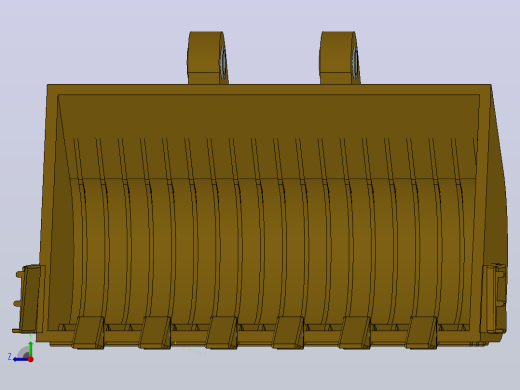Screen dimensions: 520x390
Task: Select the bucket's upper back plate
Action: coord(269,137)
